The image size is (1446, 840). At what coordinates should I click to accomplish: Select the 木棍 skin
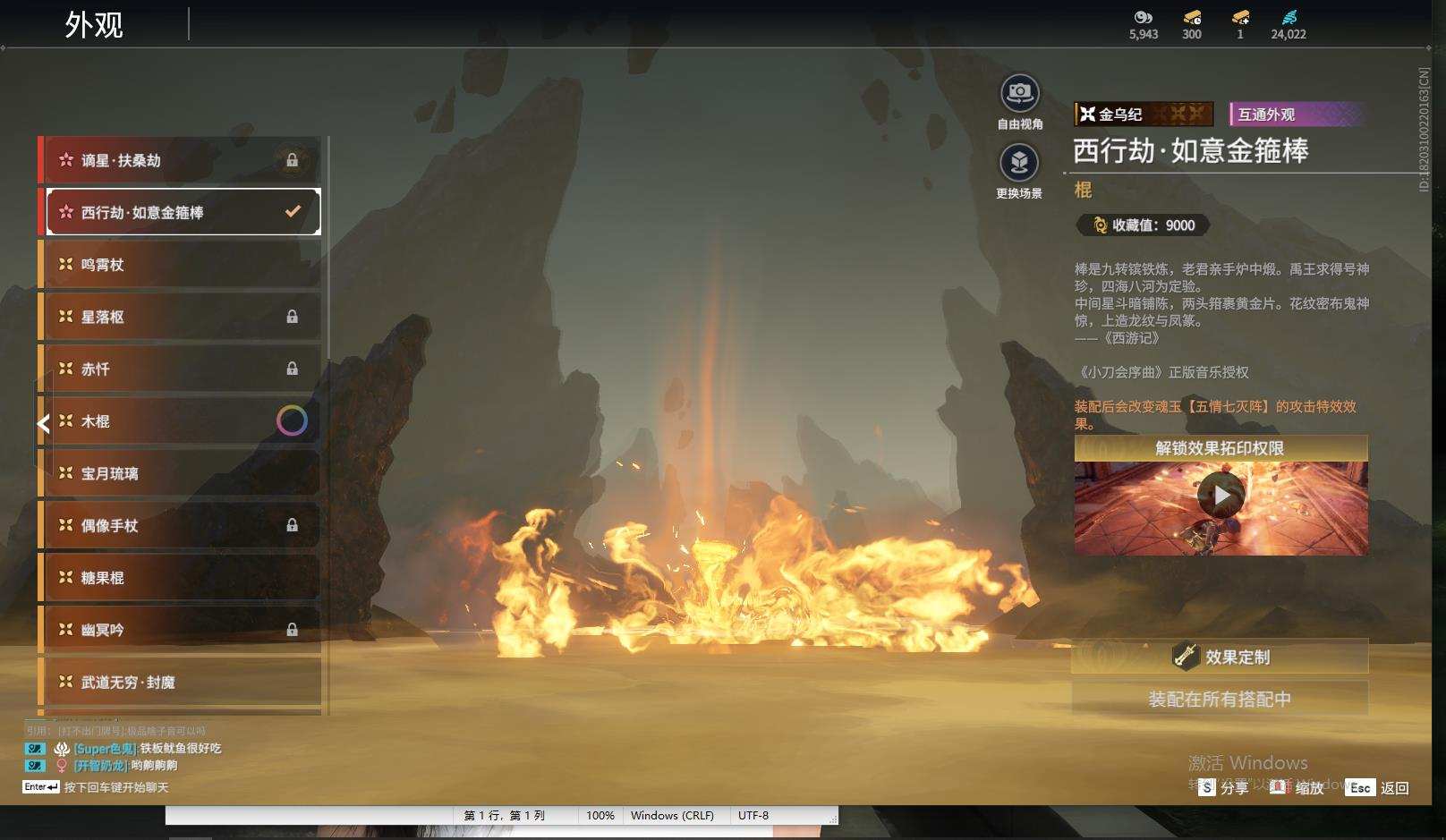tap(179, 420)
